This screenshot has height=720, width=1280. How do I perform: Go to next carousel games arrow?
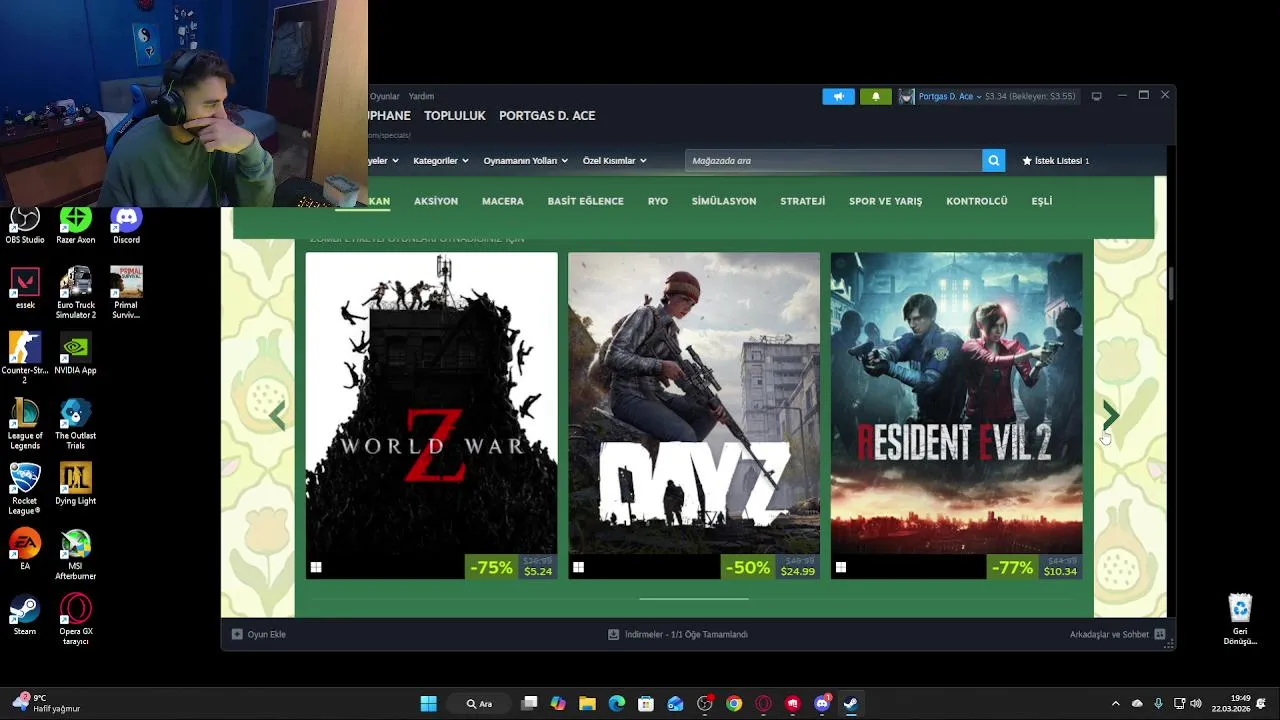[x=1110, y=415]
